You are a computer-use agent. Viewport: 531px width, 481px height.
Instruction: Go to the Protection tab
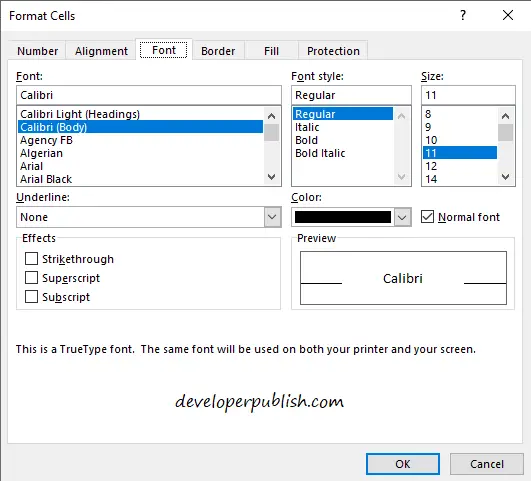pos(333,51)
